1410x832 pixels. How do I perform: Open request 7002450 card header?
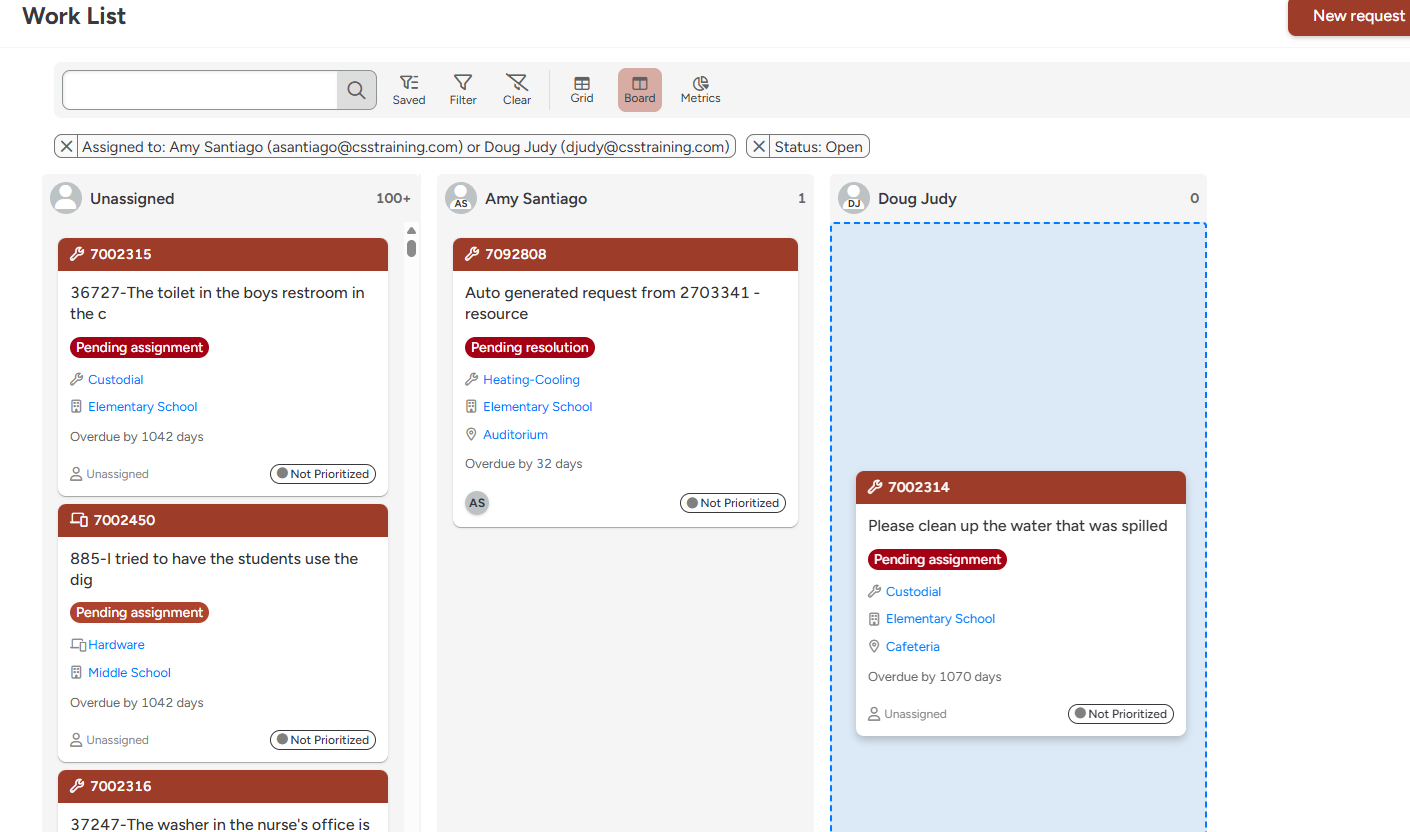(223, 520)
